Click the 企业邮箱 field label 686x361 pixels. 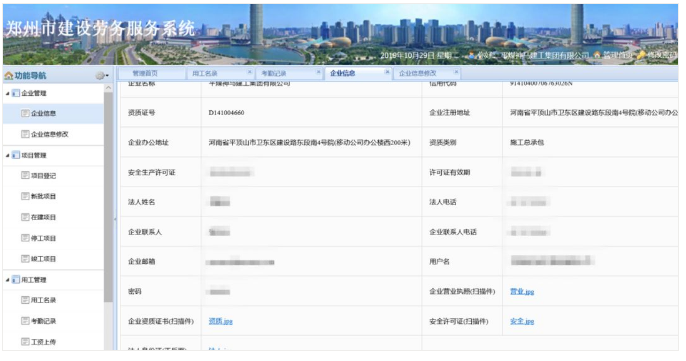click(x=141, y=262)
